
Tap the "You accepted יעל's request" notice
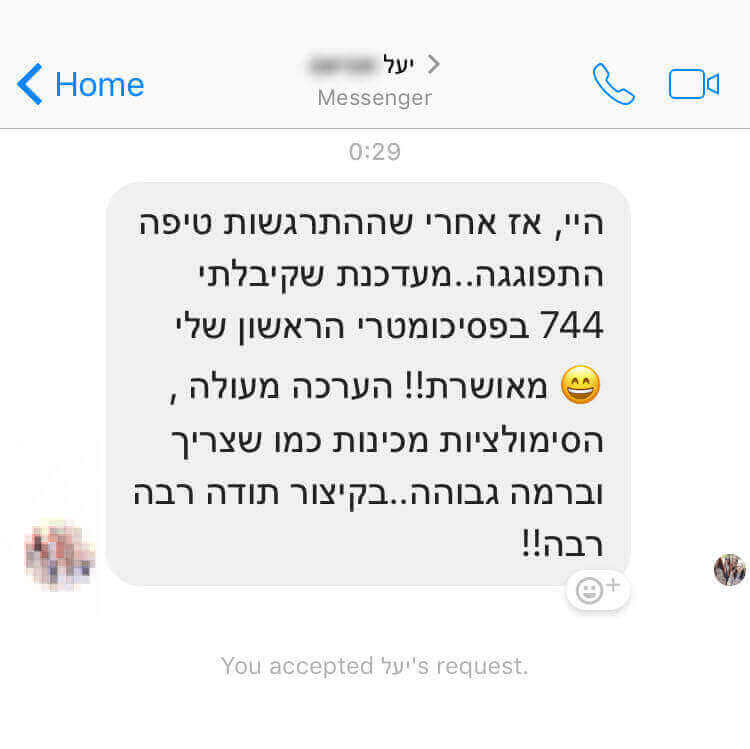tap(375, 666)
